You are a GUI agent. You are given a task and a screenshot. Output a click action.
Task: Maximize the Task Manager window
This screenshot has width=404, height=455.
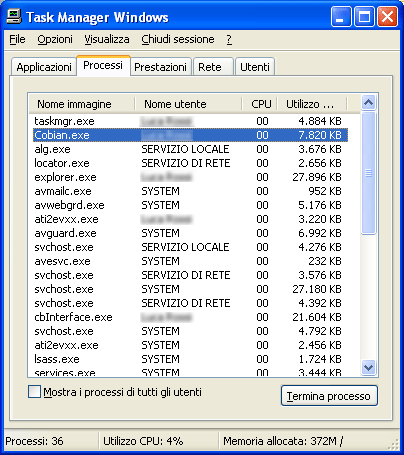pos(364,17)
